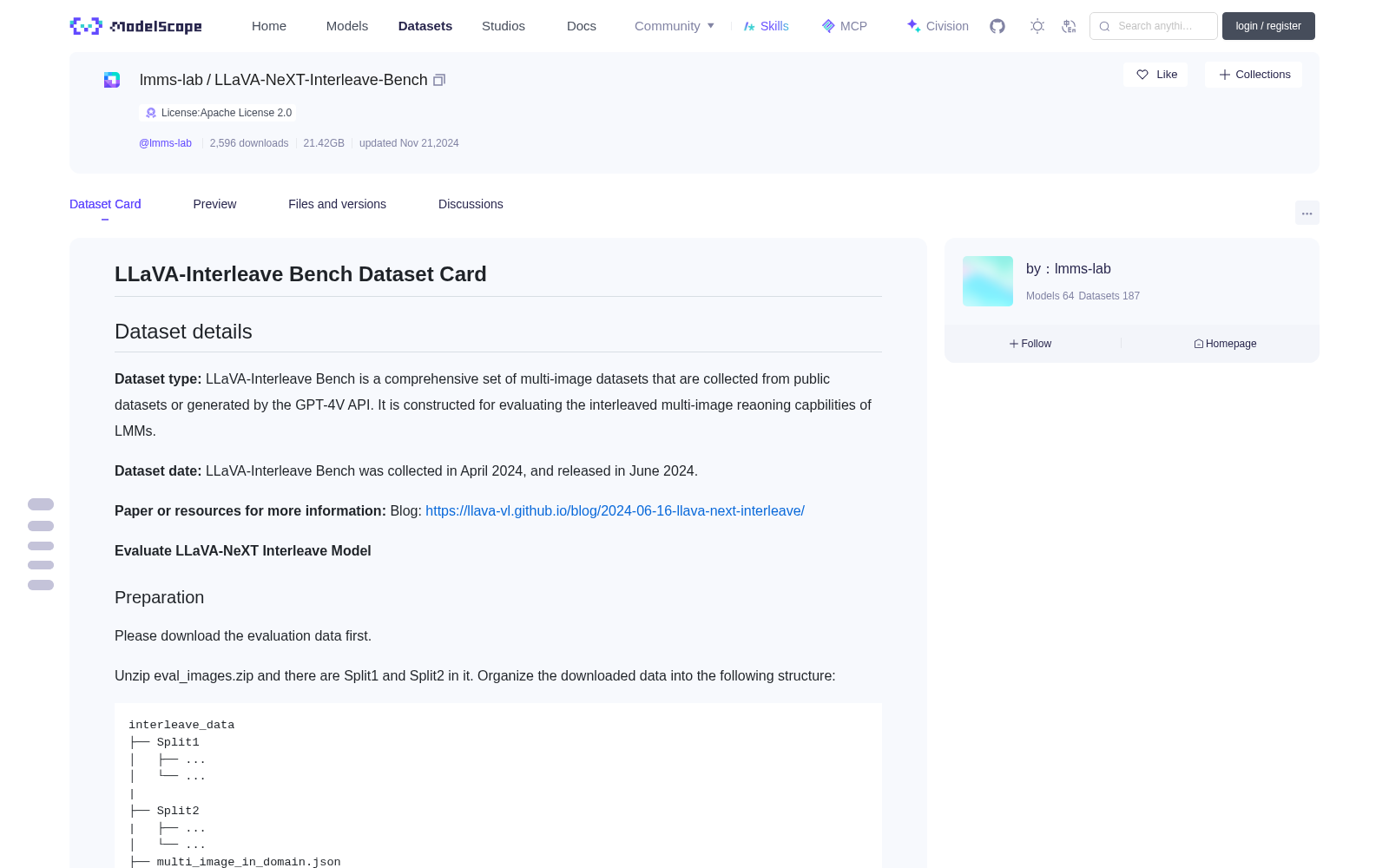The width and height of the screenshot is (1389, 868).
Task: Toggle light/dark theme sun icon
Action: [x=1037, y=26]
